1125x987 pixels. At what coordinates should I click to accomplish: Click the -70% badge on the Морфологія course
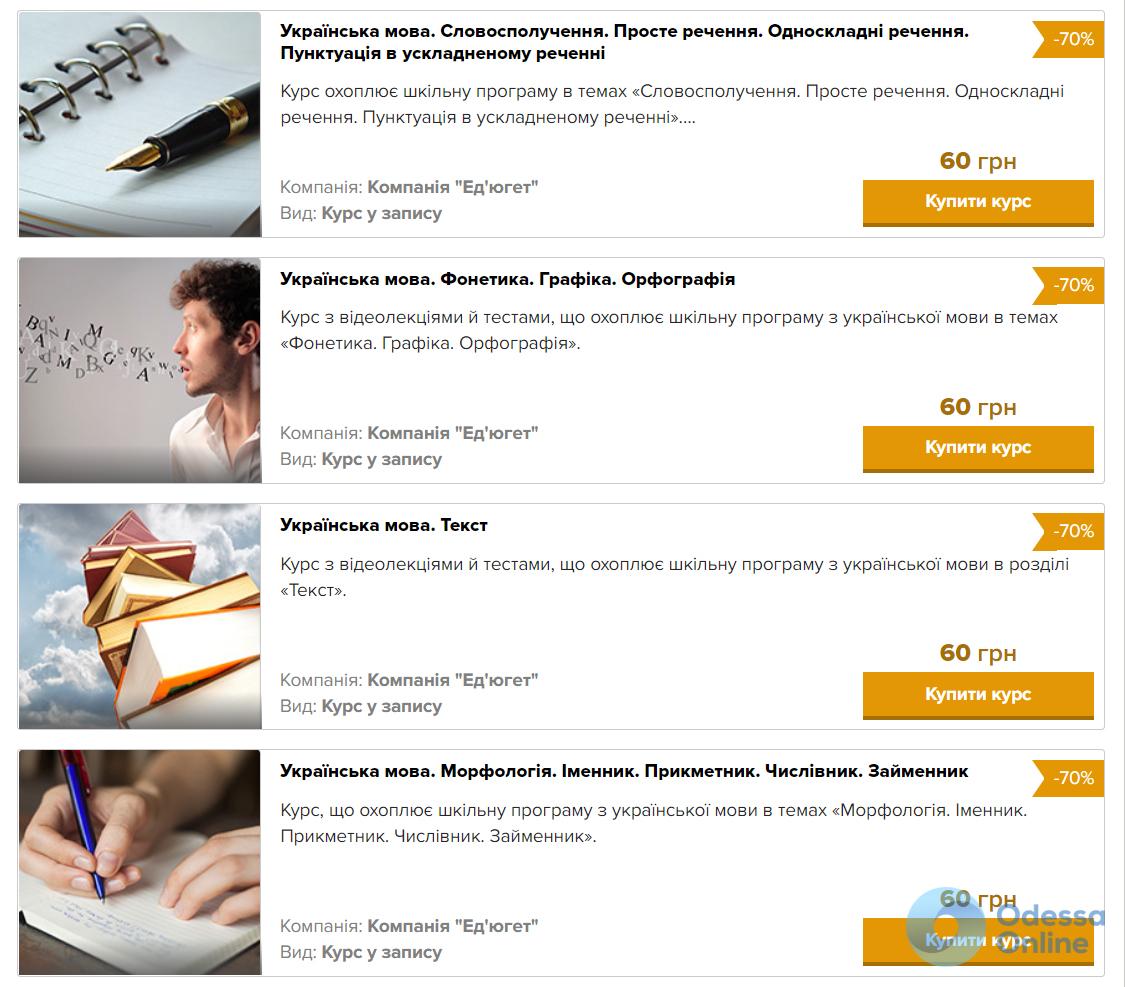(x=1068, y=778)
